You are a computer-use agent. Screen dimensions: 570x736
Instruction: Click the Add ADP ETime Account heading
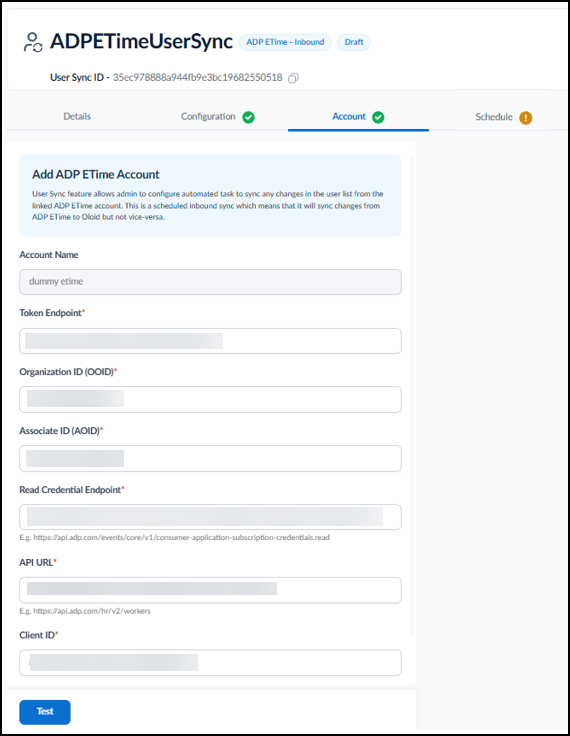96,175
